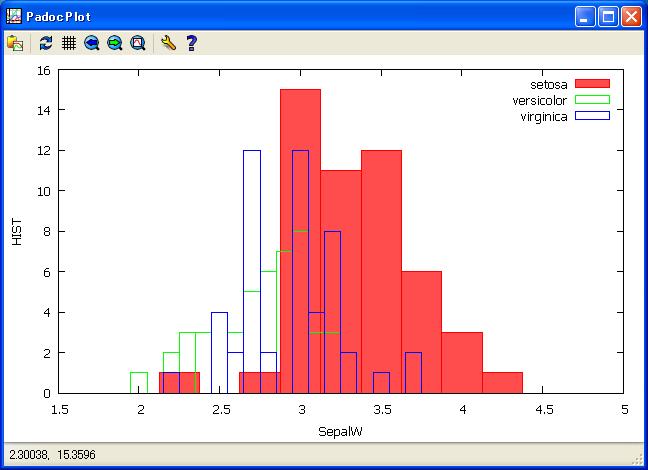648x470 pixels.
Task: Maximize the Padoc Plot window
Action: coord(608,16)
